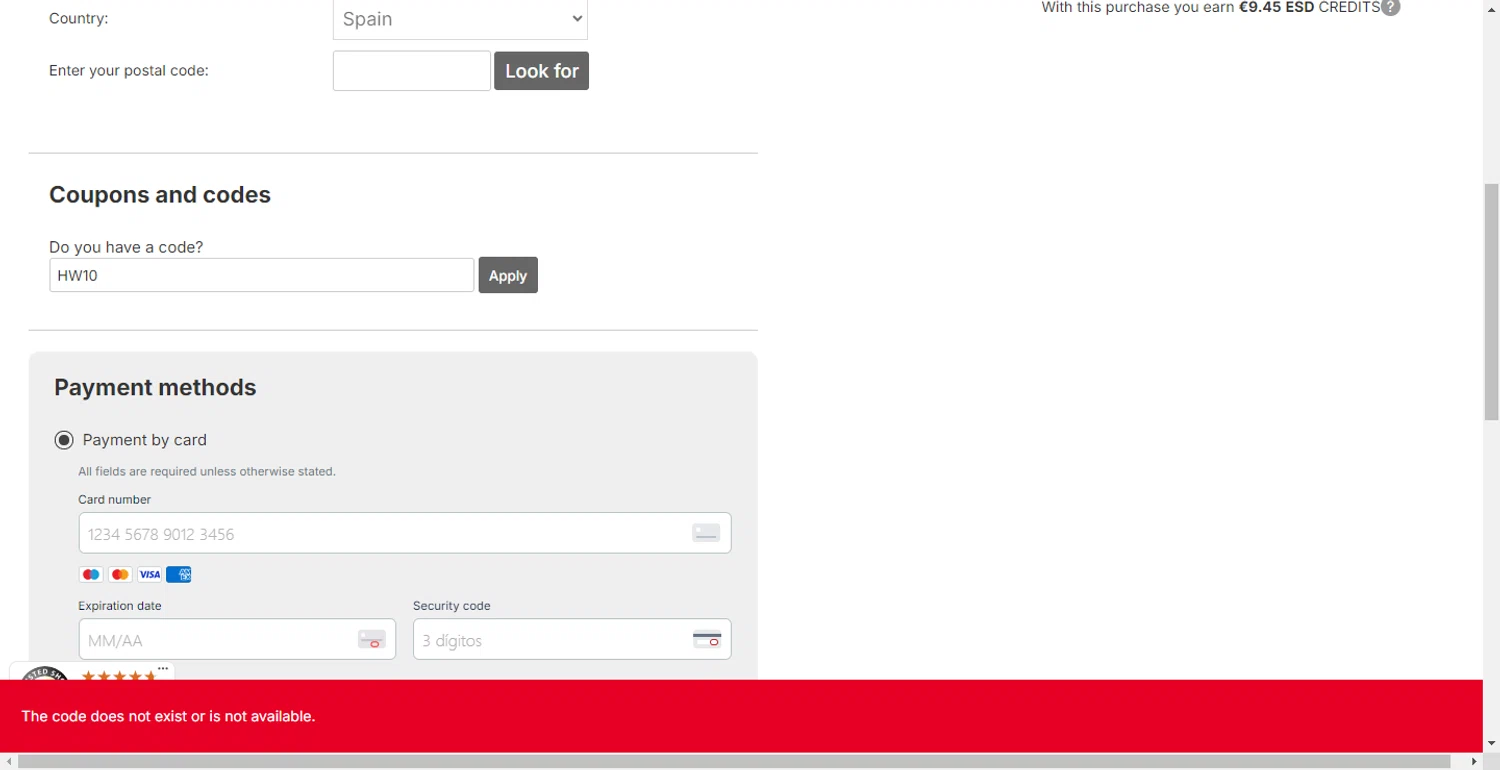Image resolution: width=1500 pixels, height=770 pixels.
Task: Click the Mastercard logo
Action: pos(120,574)
